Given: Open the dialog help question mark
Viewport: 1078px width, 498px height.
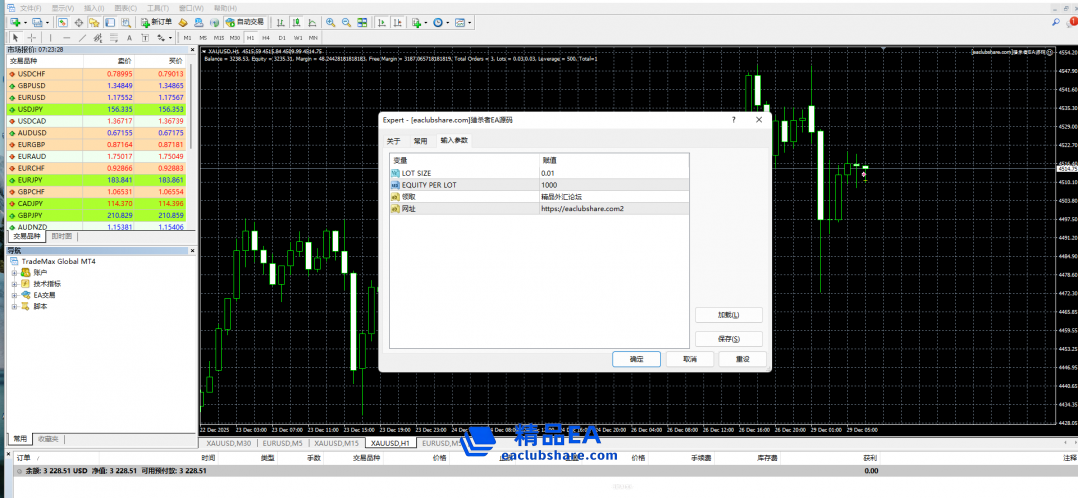Looking at the screenshot, I should tap(737, 119).
